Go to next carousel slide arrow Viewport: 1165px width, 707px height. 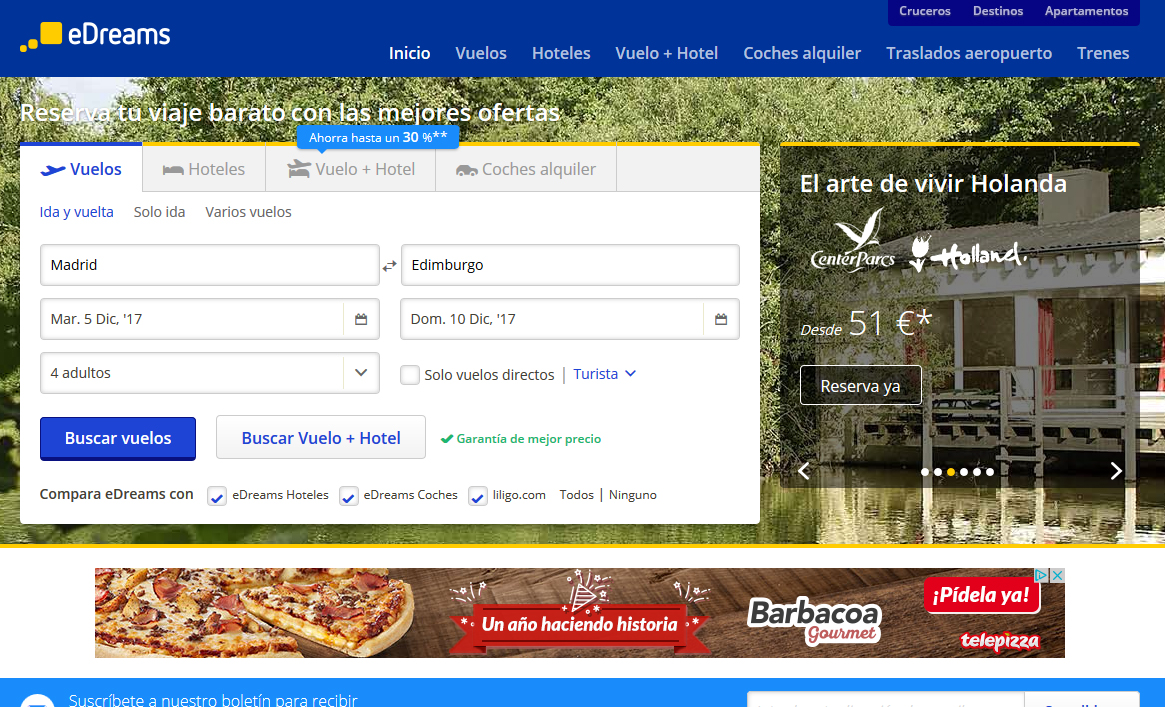[1116, 471]
